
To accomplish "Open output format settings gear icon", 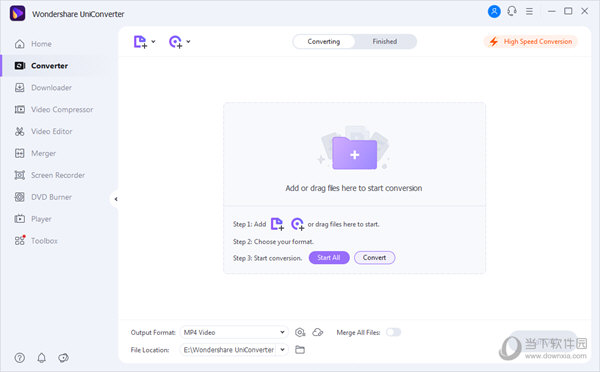I will click(x=300, y=332).
